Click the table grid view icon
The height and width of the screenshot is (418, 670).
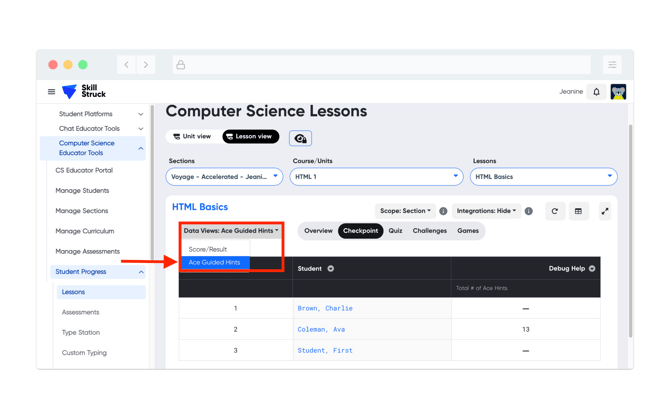coord(578,212)
